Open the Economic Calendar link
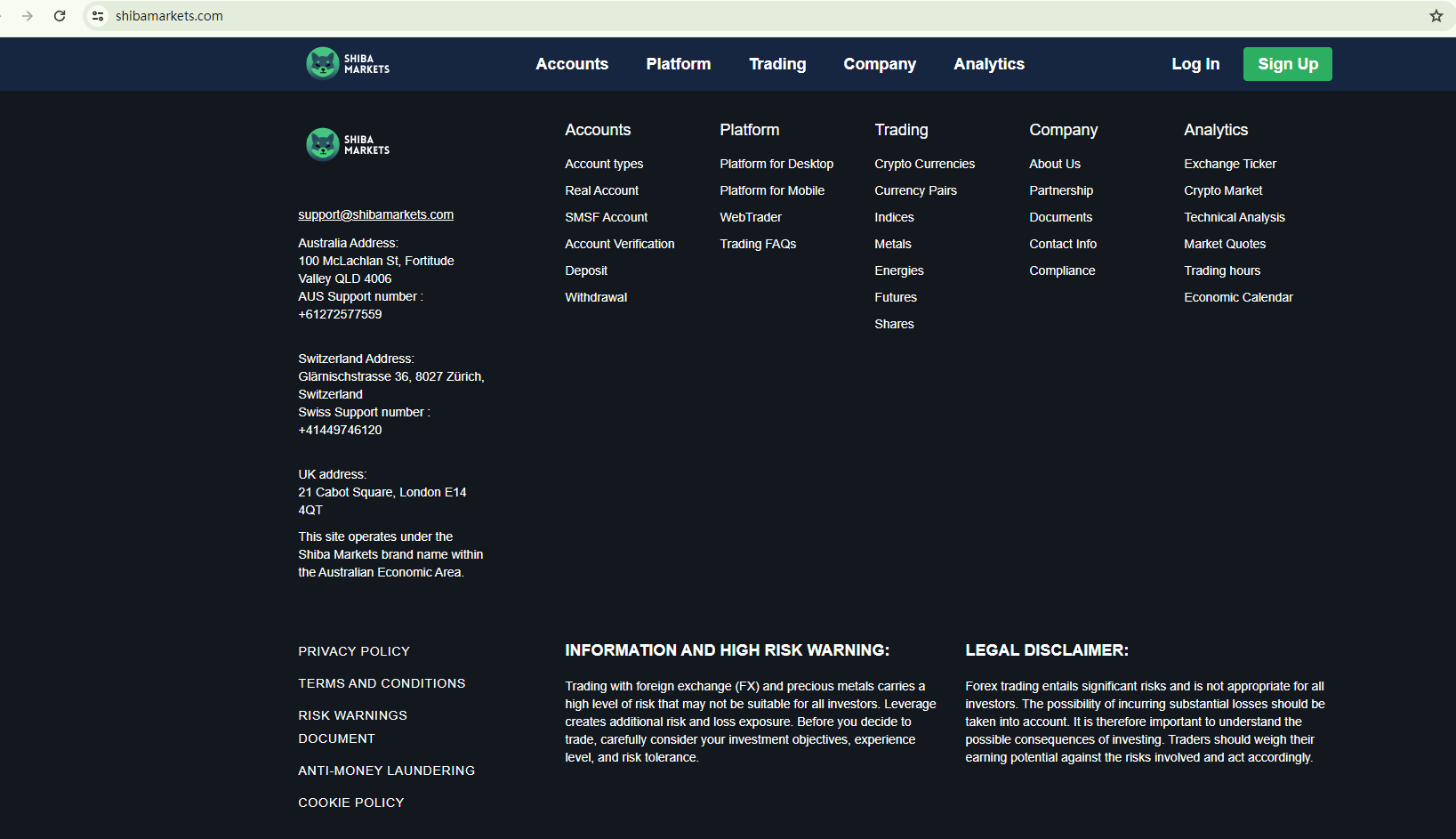This screenshot has width=1456, height=839. [x=1237, y=297]
